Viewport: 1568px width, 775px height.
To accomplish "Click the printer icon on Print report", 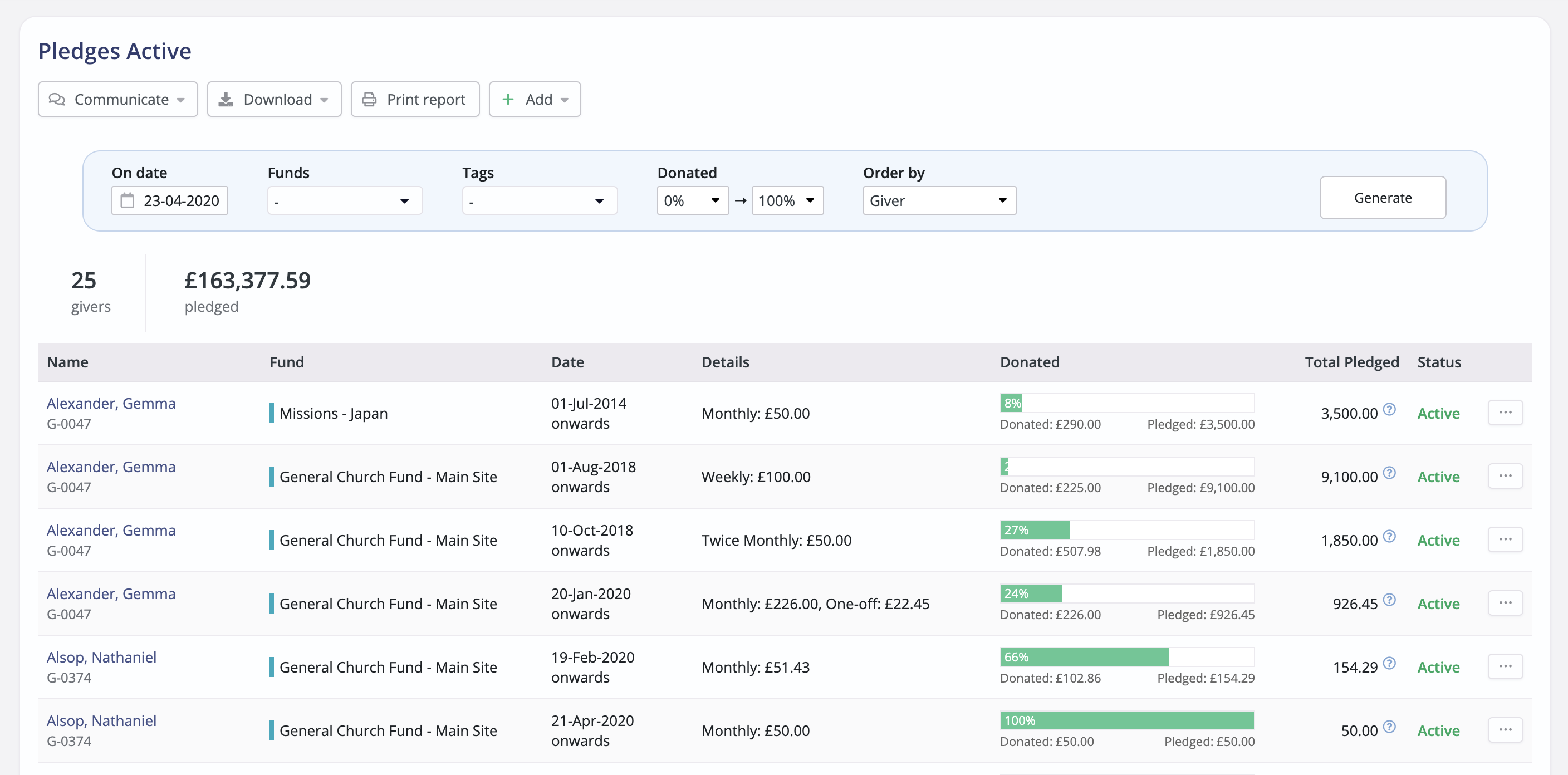I will click(370, 99).
